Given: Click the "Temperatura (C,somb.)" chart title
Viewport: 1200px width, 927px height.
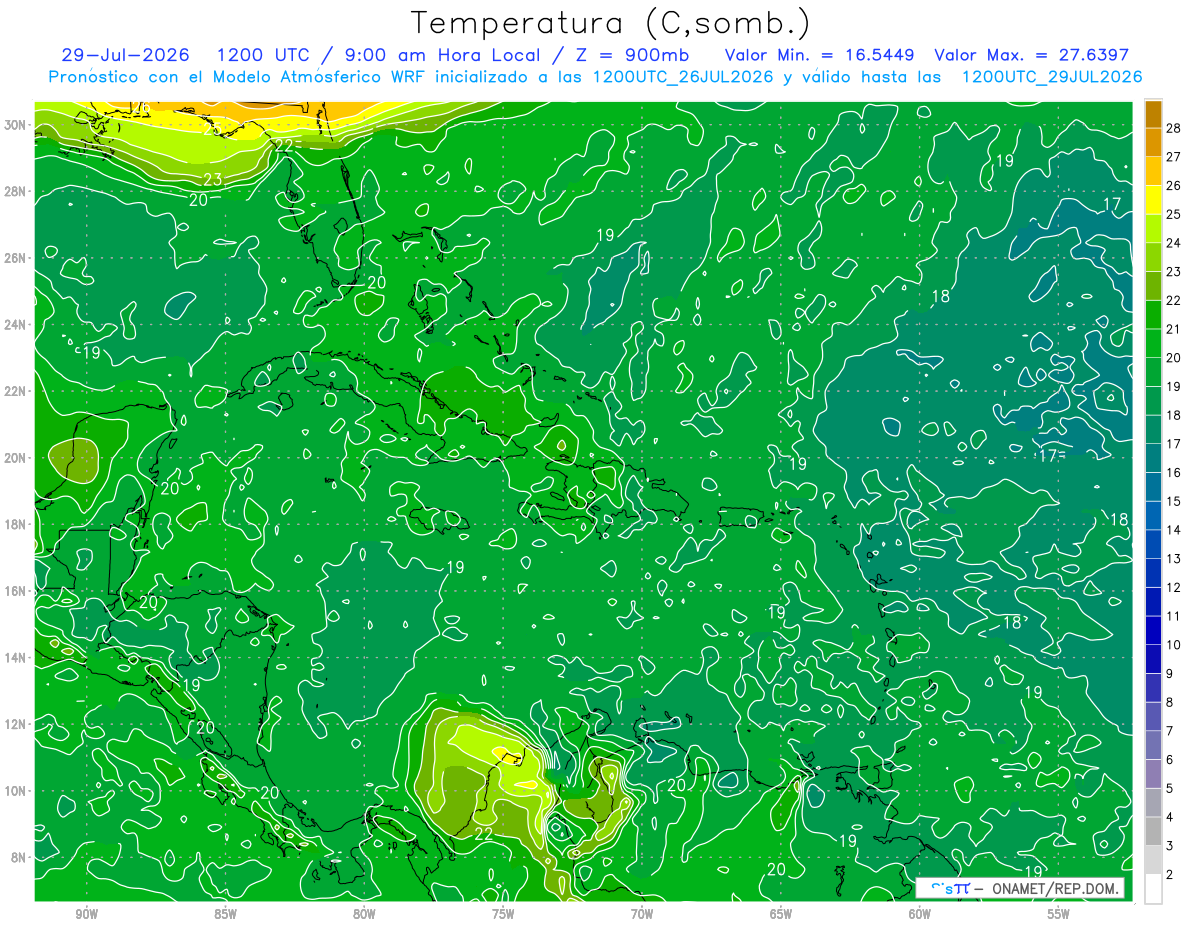Looking at the screenshot, I should point(611,23).
